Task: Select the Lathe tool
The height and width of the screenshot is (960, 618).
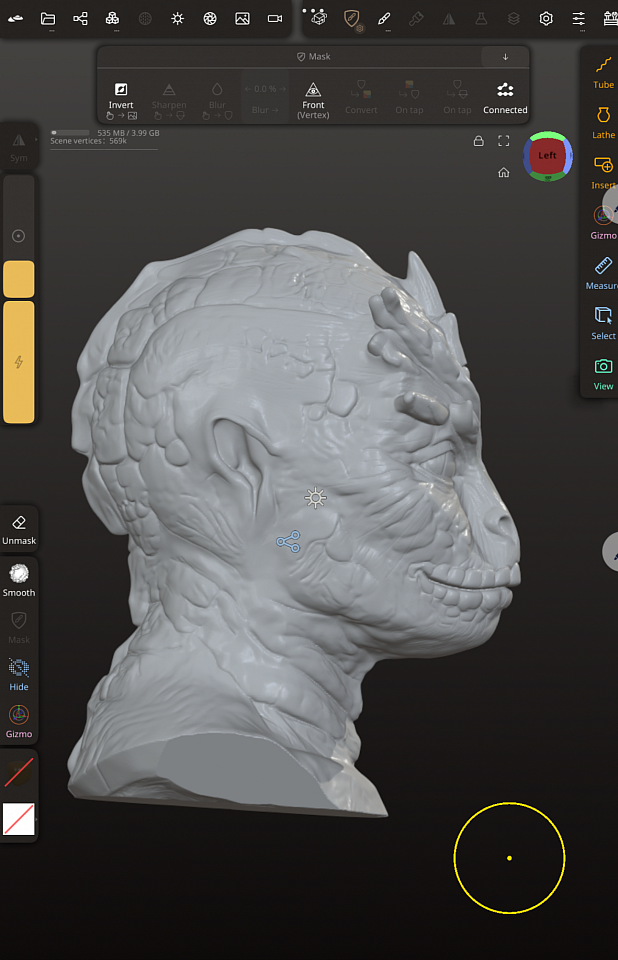Action: pyautogui.click(x=603, y=121)
